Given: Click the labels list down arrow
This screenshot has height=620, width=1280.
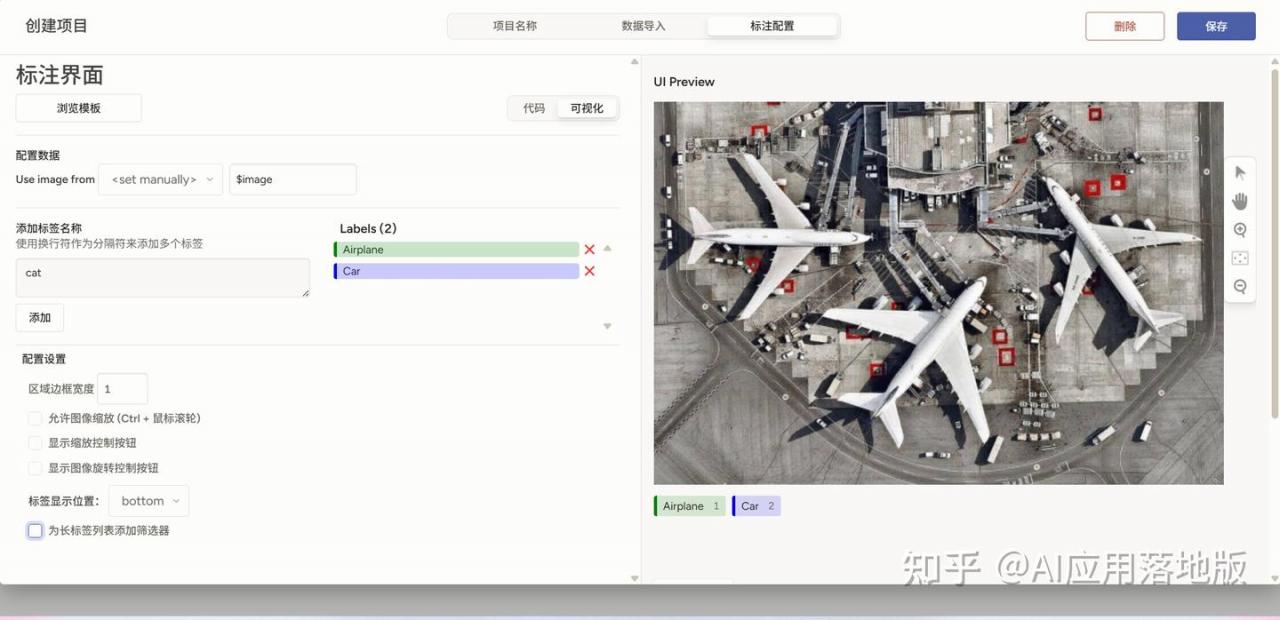Looking at the screenshot, I should 607,326.
